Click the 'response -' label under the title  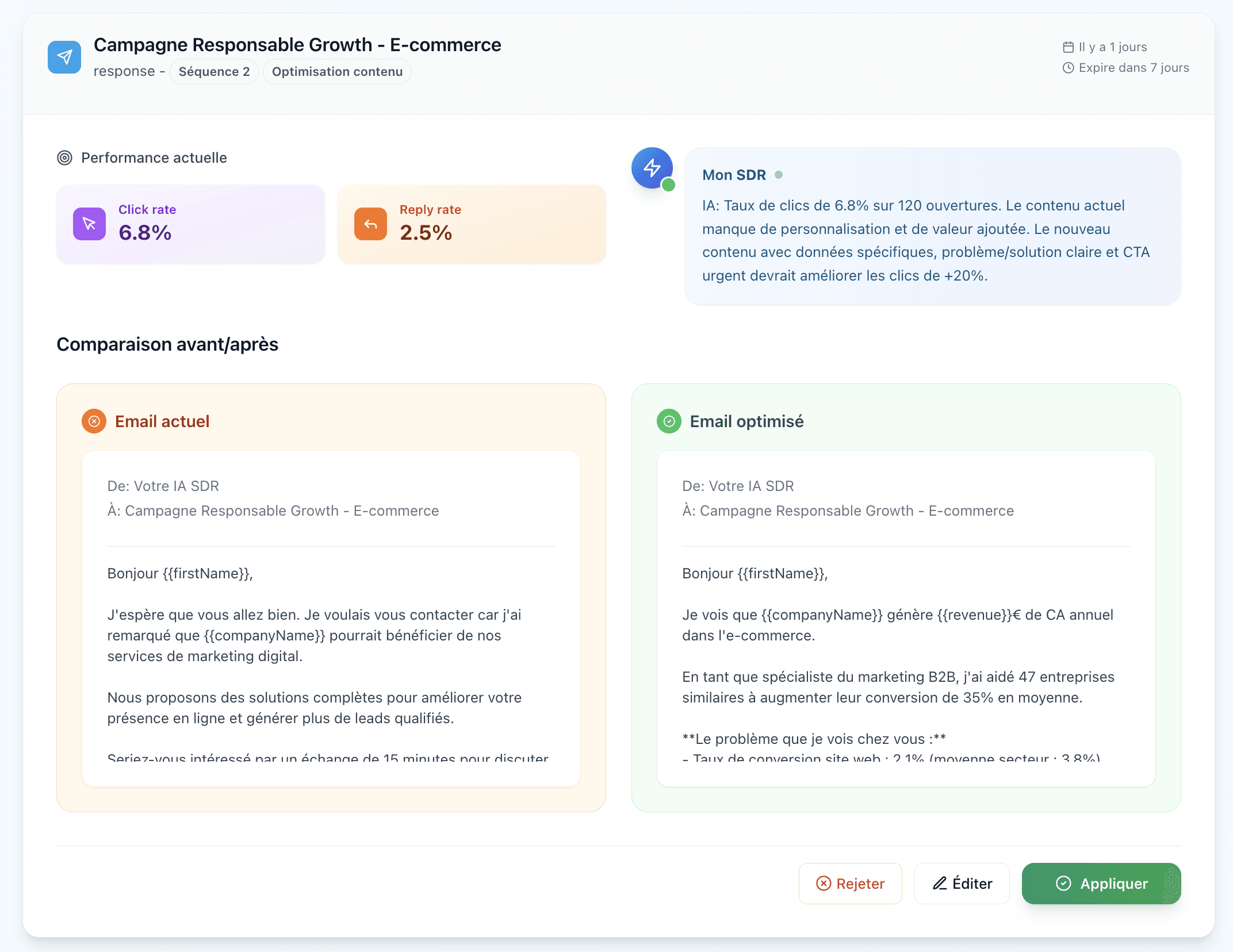pyautogui.click(x=129, y=71)
